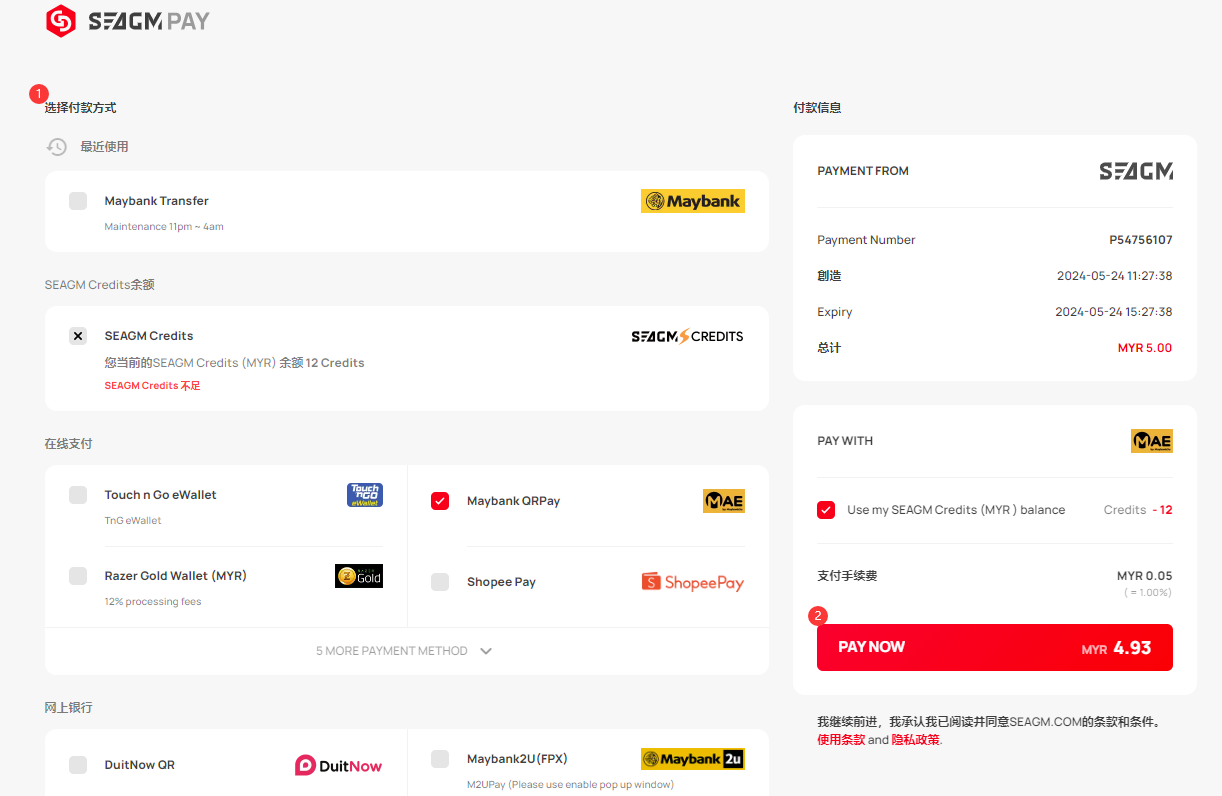Screen dimensions: 1222x796
Task: Click the Payment Number label
Action: (x=866, y=240)
